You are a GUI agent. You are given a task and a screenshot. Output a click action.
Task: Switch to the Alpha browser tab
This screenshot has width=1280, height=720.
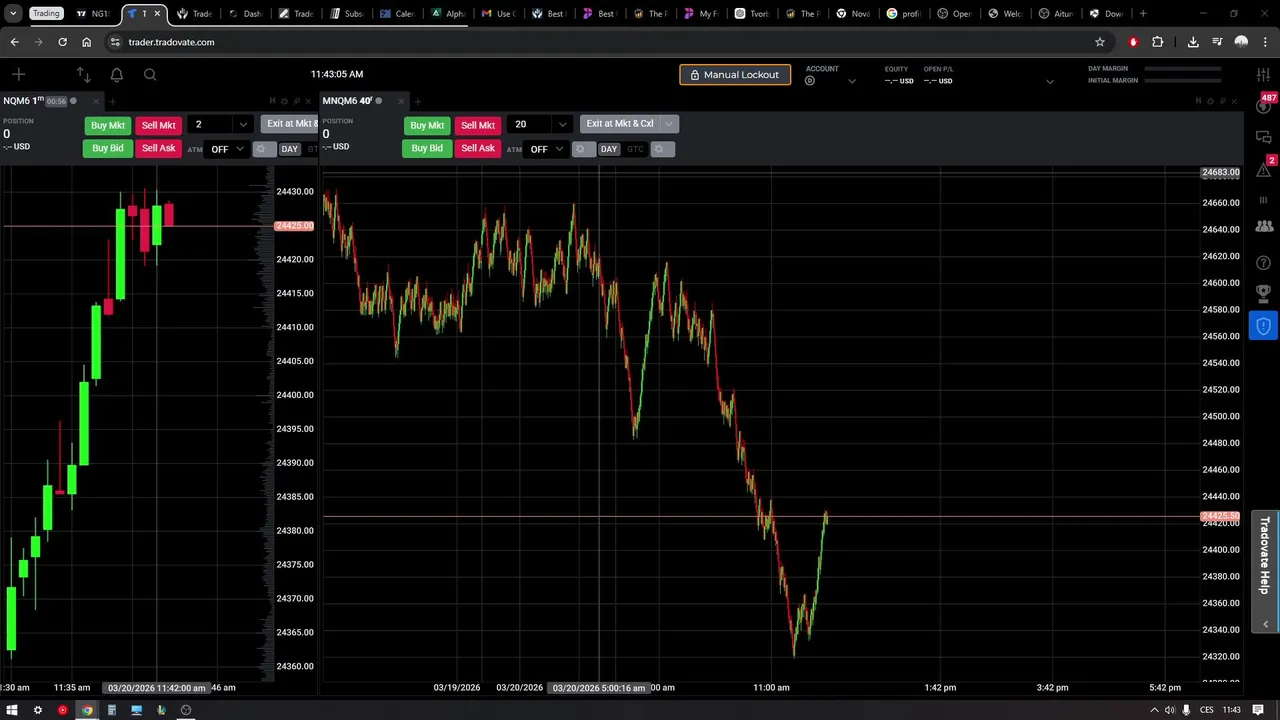click(x=448, y=13)
